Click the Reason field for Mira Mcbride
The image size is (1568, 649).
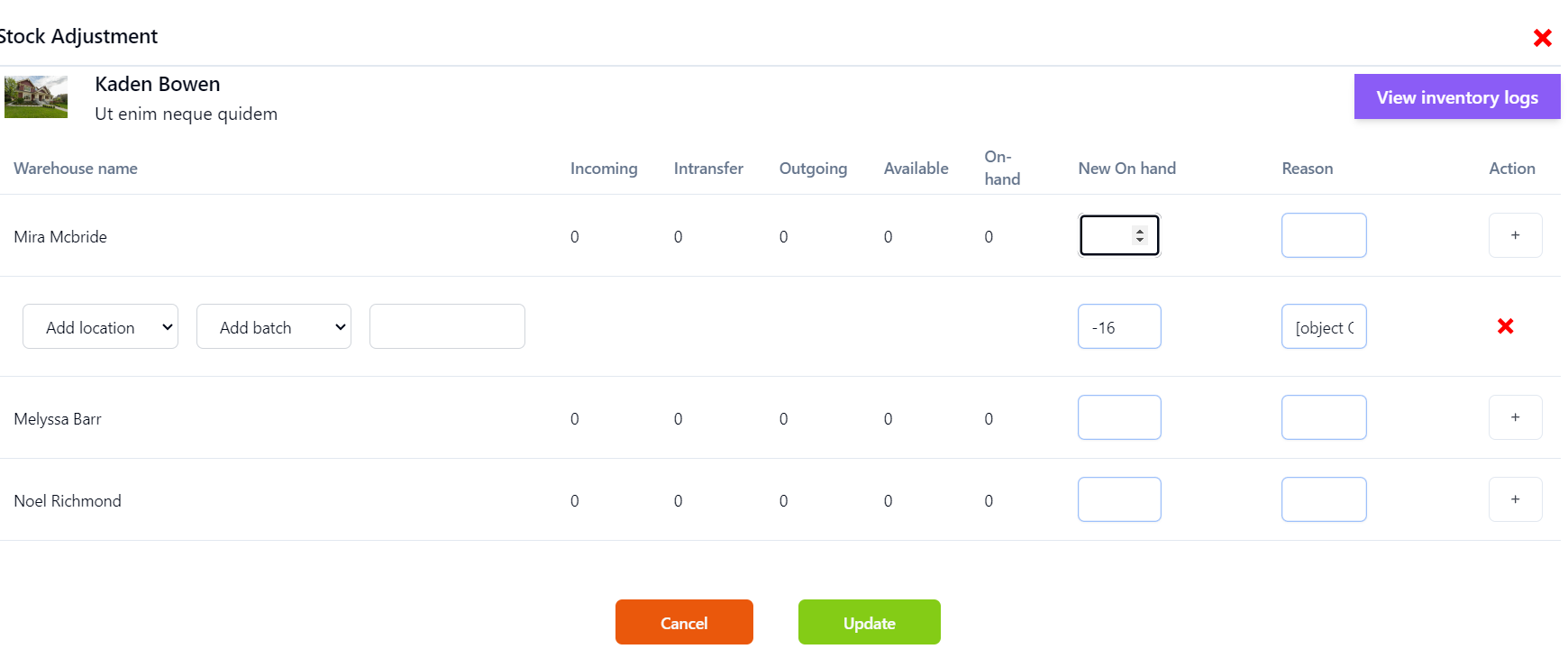(1323, 235)
